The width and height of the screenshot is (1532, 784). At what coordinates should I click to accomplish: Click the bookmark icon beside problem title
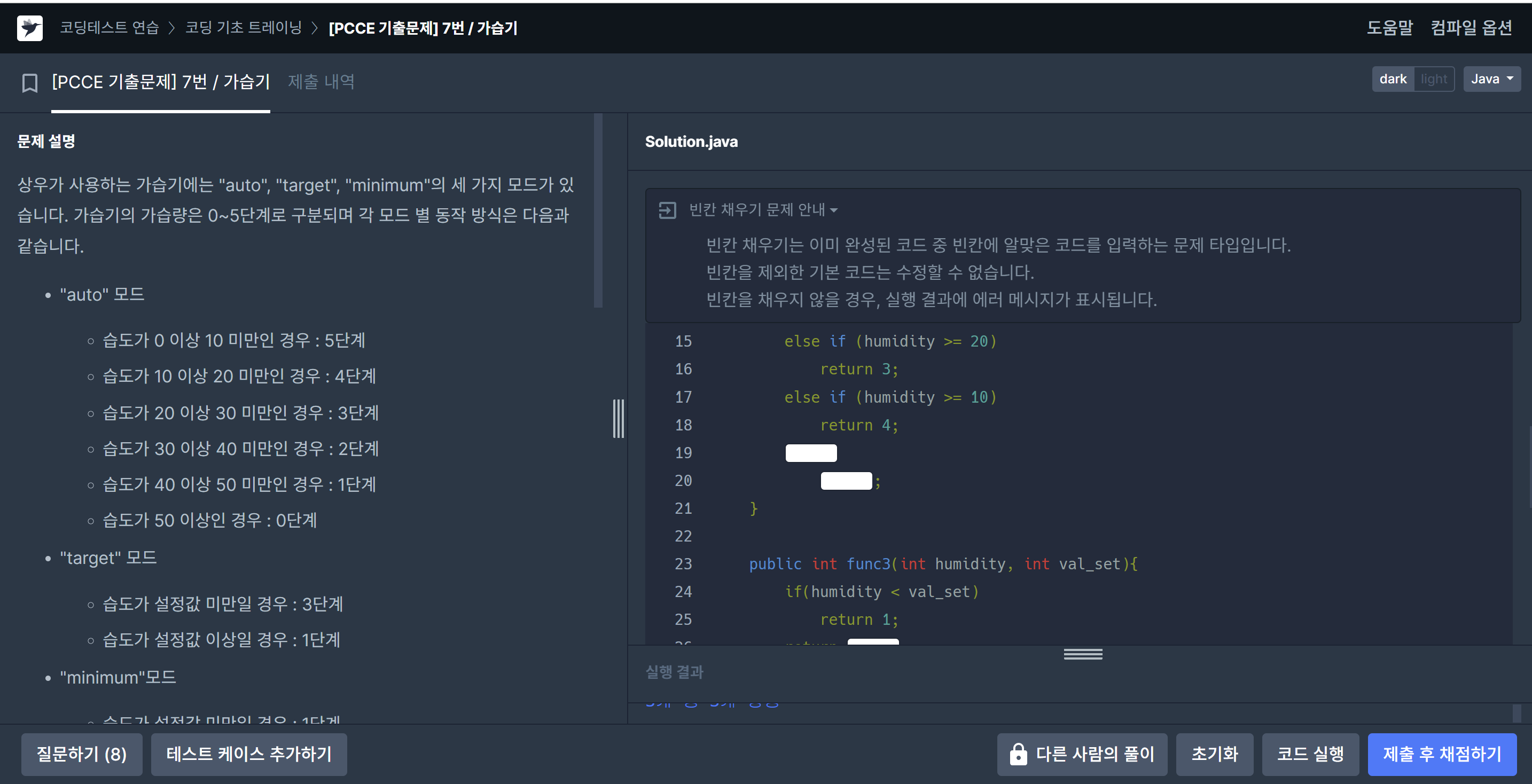pyautogui.click(x=30, y=83)
